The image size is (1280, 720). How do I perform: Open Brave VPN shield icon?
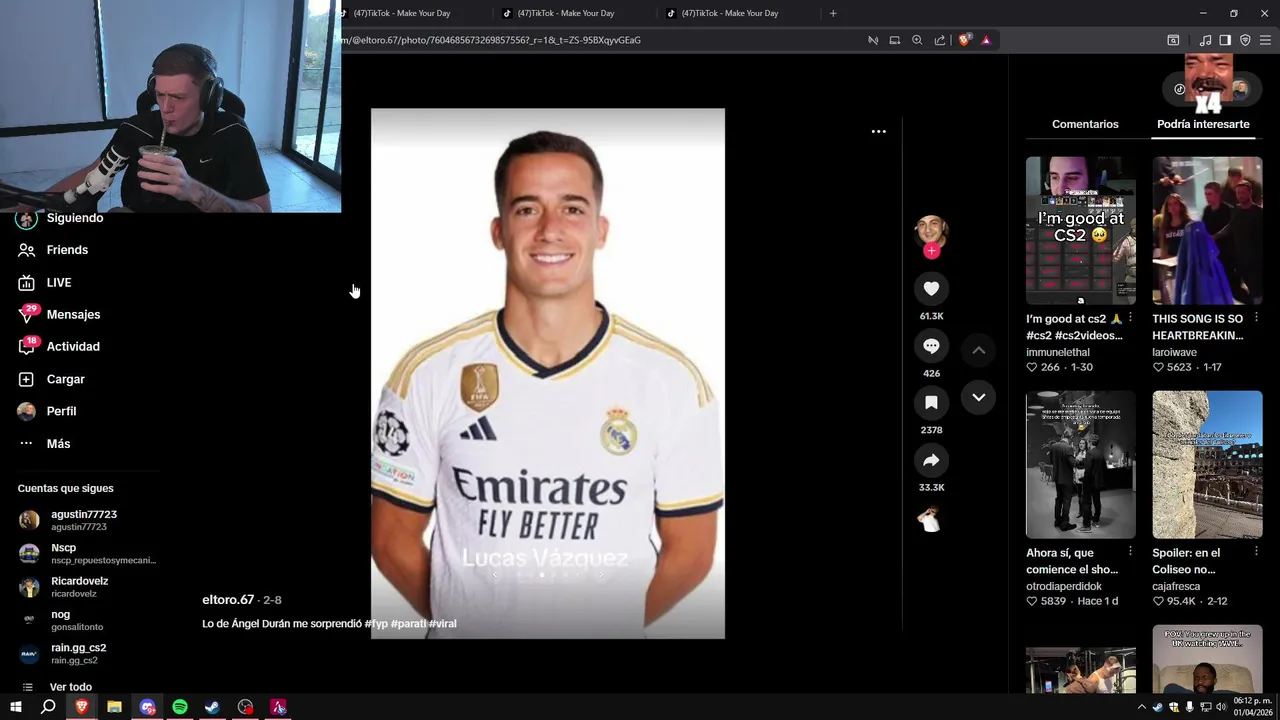1245,40
